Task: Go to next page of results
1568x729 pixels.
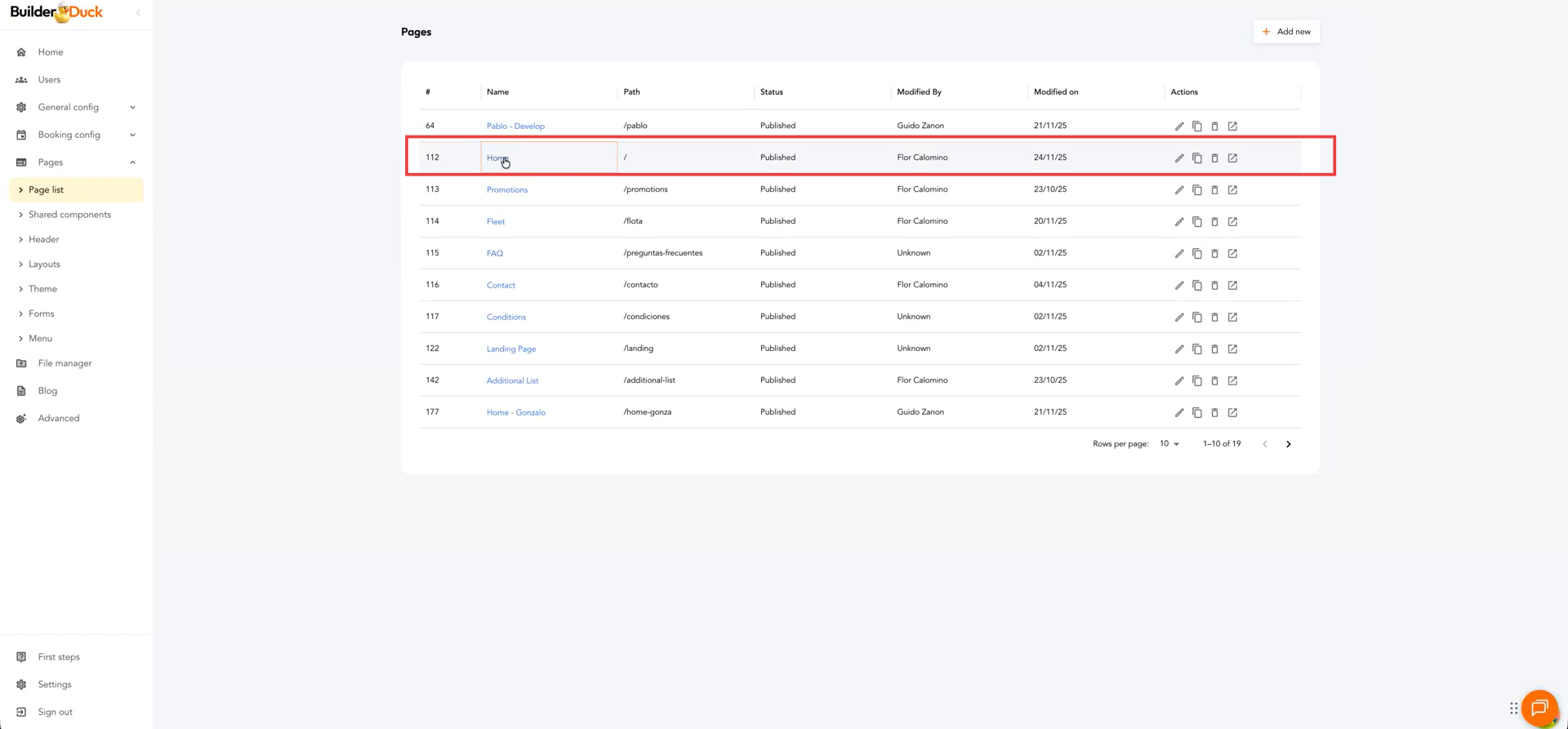Action: 1288,444
